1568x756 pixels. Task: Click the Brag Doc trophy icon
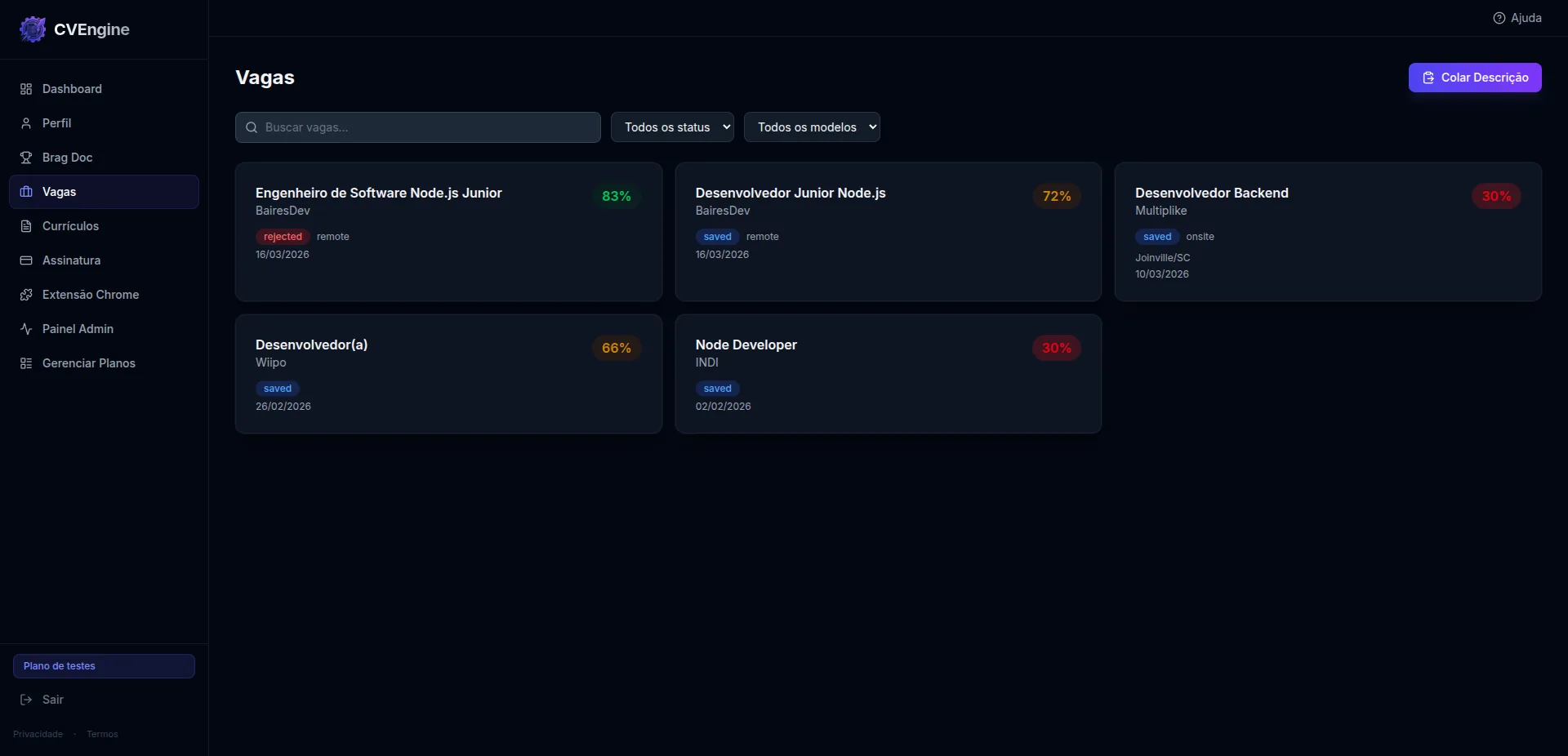click(x=26, y=158)
